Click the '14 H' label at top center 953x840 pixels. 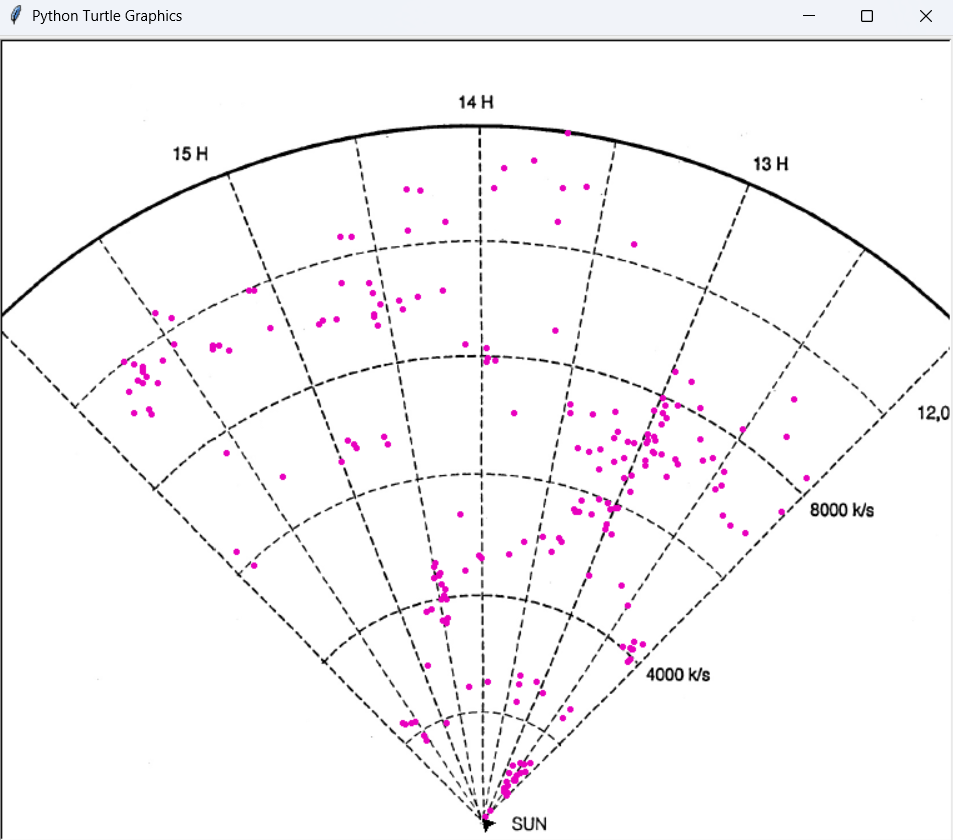476,102
